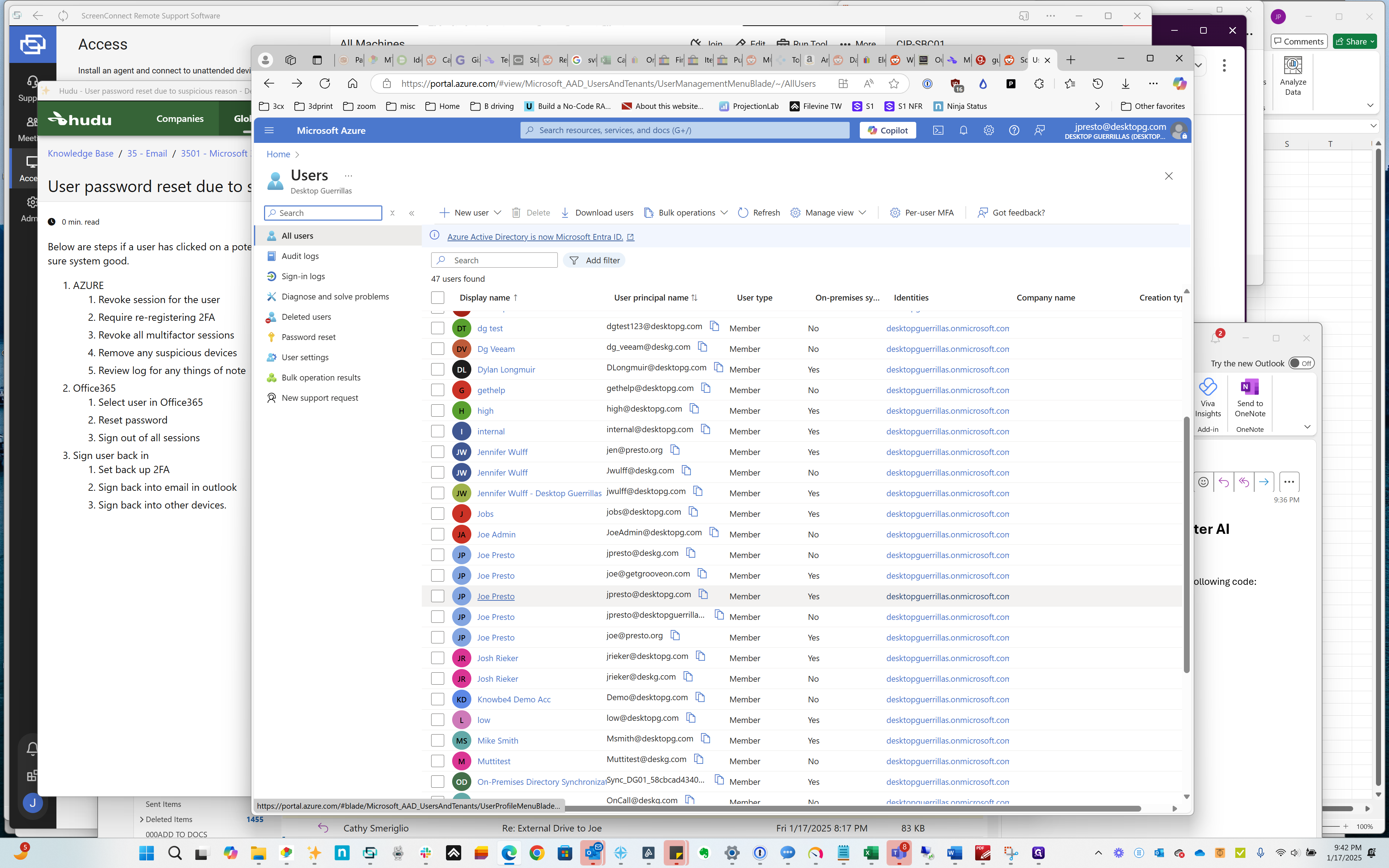Click Add filter button
This screenshot has height=868, width=1389.
[595, 260]
